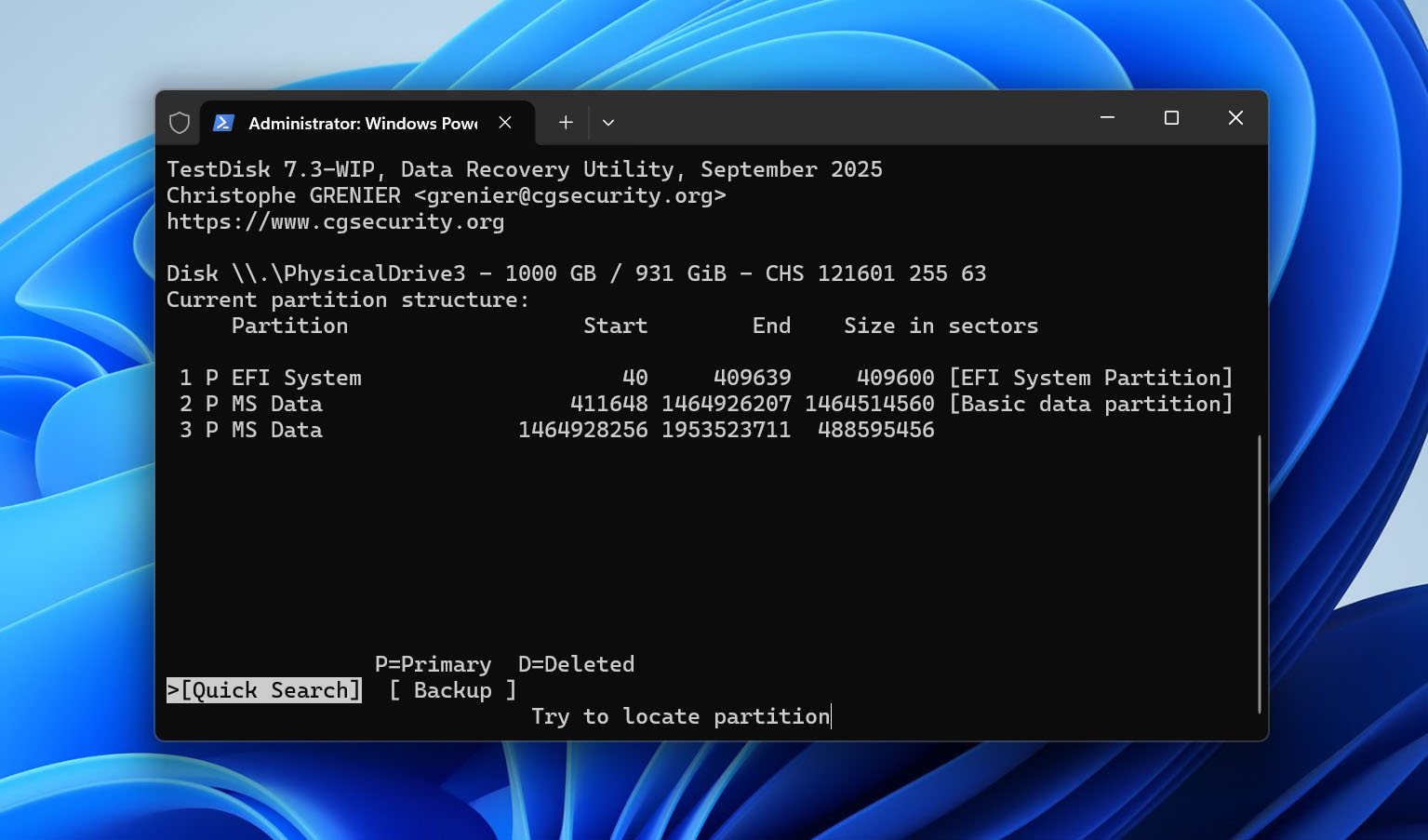Viewport: 1428px width, 840px height.
Task: Close the PowerShell tab
Action: (x=505, y=123)
